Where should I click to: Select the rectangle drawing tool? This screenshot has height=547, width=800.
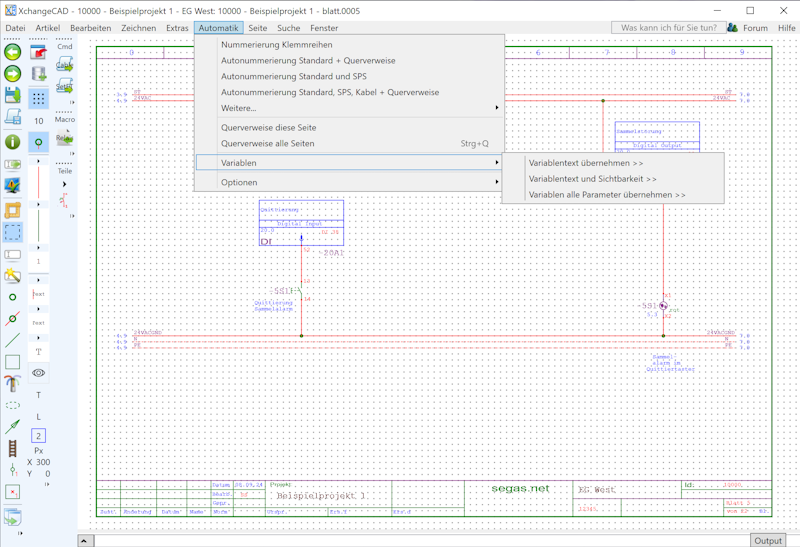pyautogui.click(x=13, y=362)
